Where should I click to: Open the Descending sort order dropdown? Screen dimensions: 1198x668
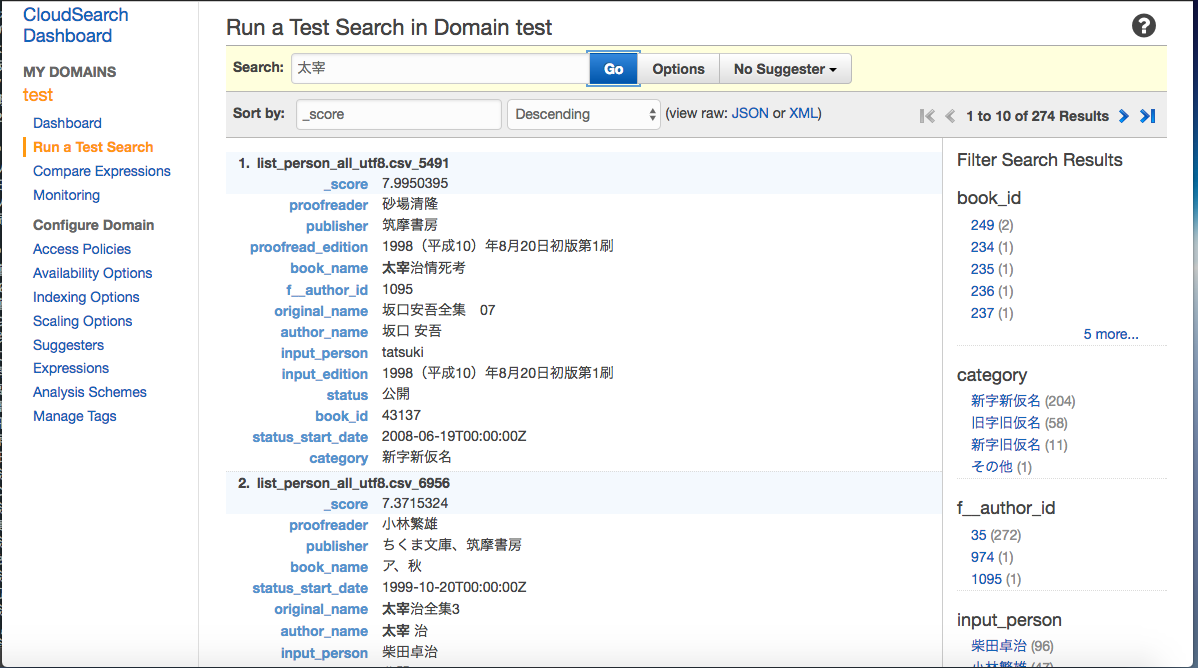coord(584,114)
